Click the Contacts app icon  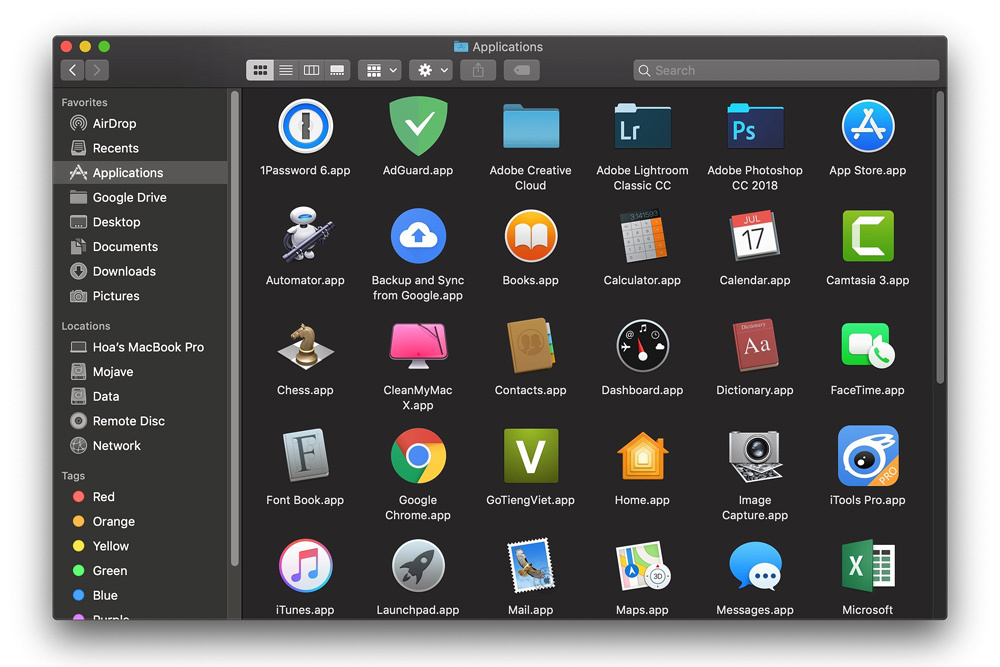click(531, 346)
